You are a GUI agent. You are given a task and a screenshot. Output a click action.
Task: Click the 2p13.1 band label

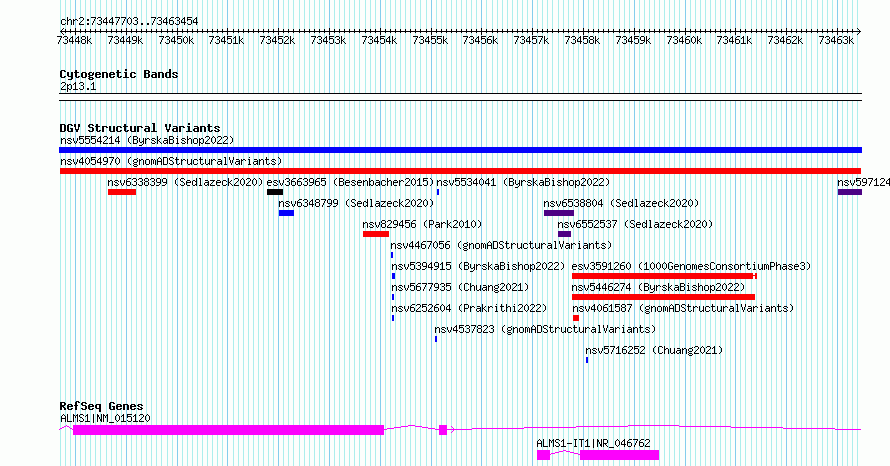click(x=78, y=87)
